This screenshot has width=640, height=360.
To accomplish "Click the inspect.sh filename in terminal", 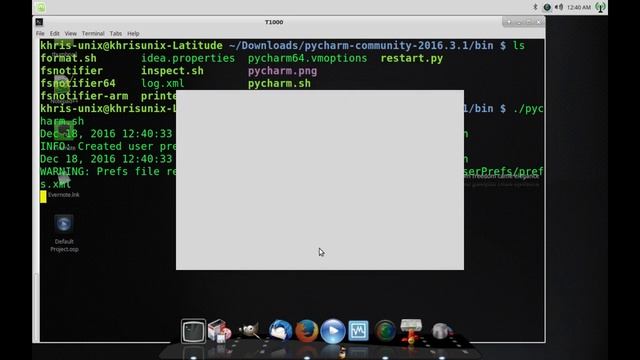I will pos(172,71).
